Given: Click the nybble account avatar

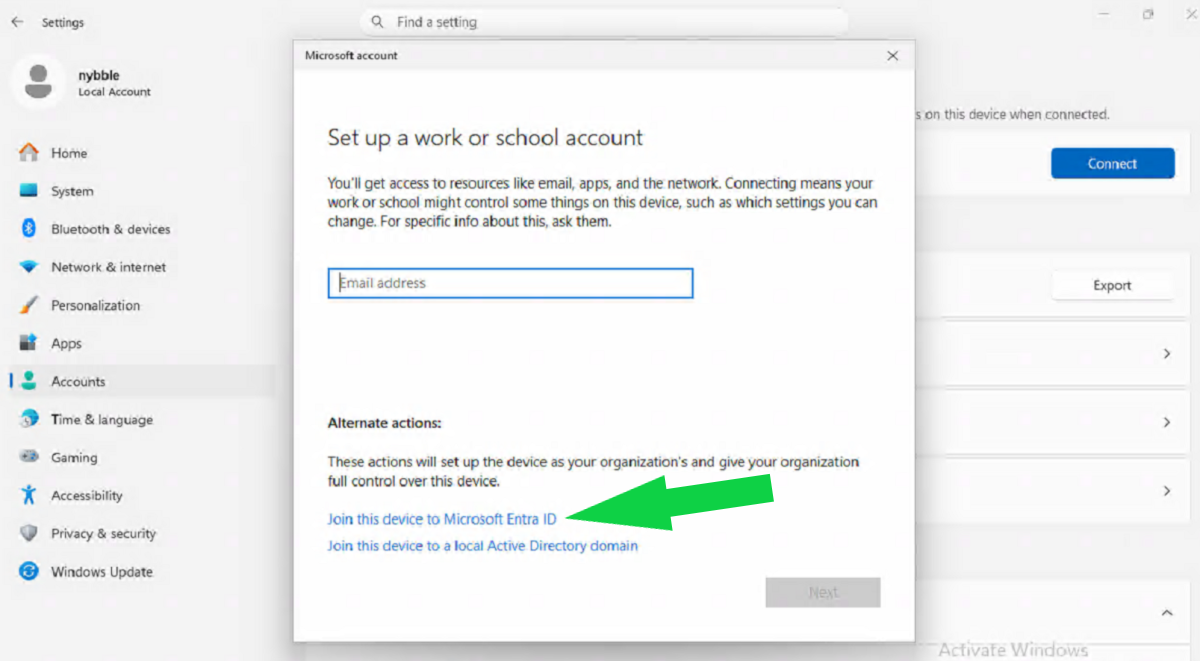Looking at the screenshot, I should tap(37, 80).
